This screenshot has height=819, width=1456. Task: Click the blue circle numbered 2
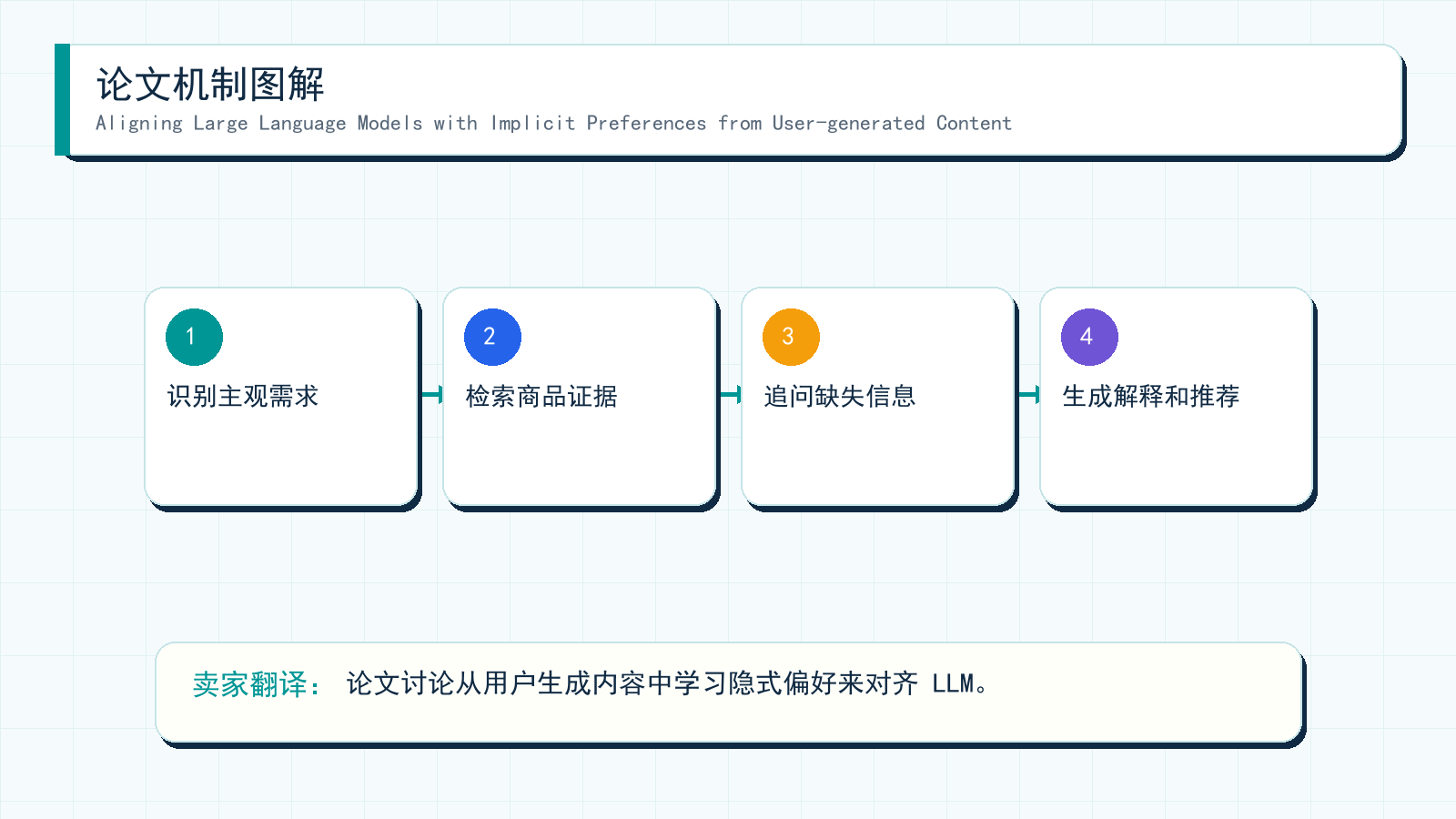[x=492, y=337]
